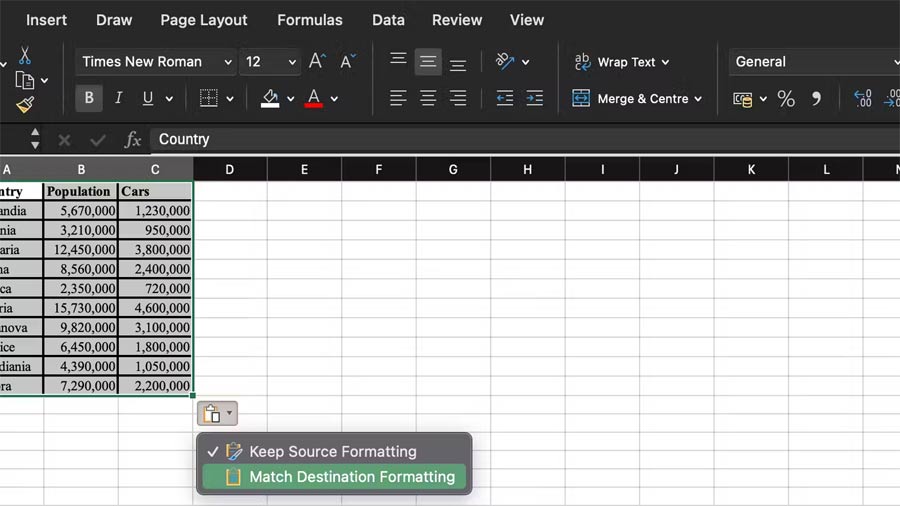Click Decrease Font Size icon
The image size is (900, 506).
347,61
